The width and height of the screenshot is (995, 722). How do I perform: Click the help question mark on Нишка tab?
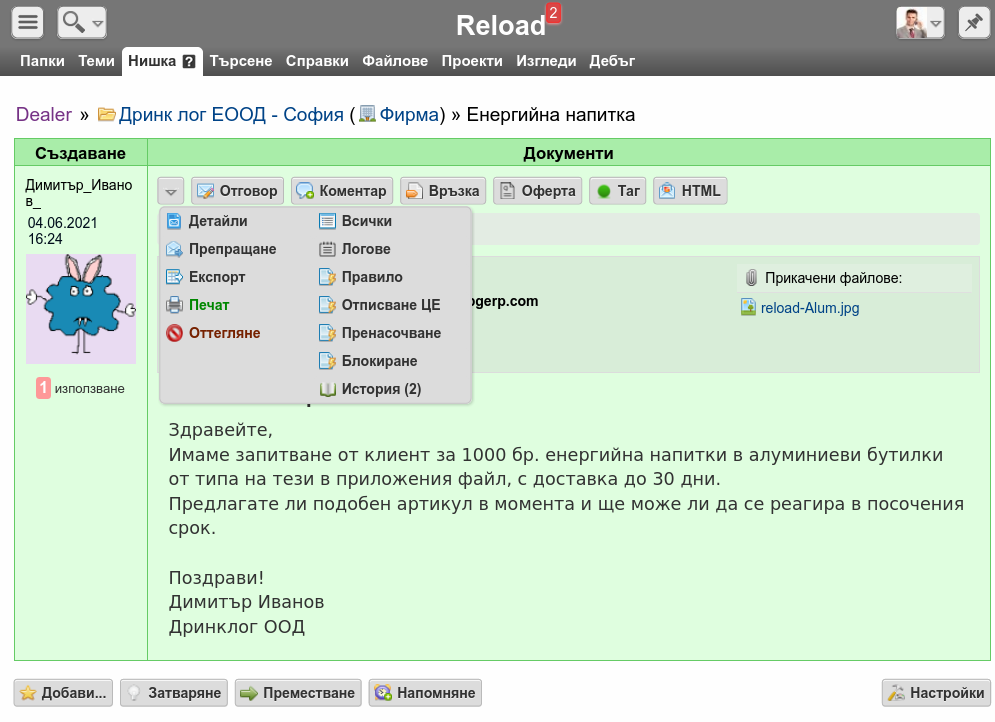(189, 61)
